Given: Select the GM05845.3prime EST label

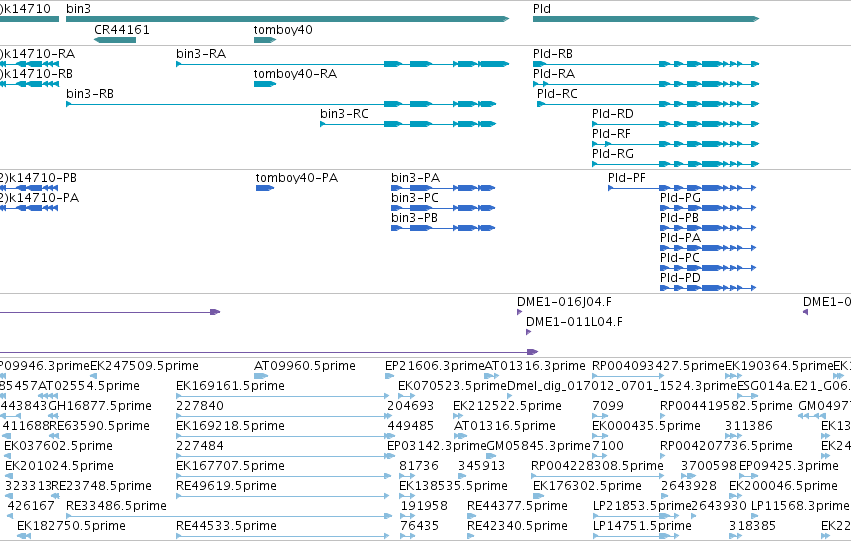Looking at the screenshot, I should point(538,447).
